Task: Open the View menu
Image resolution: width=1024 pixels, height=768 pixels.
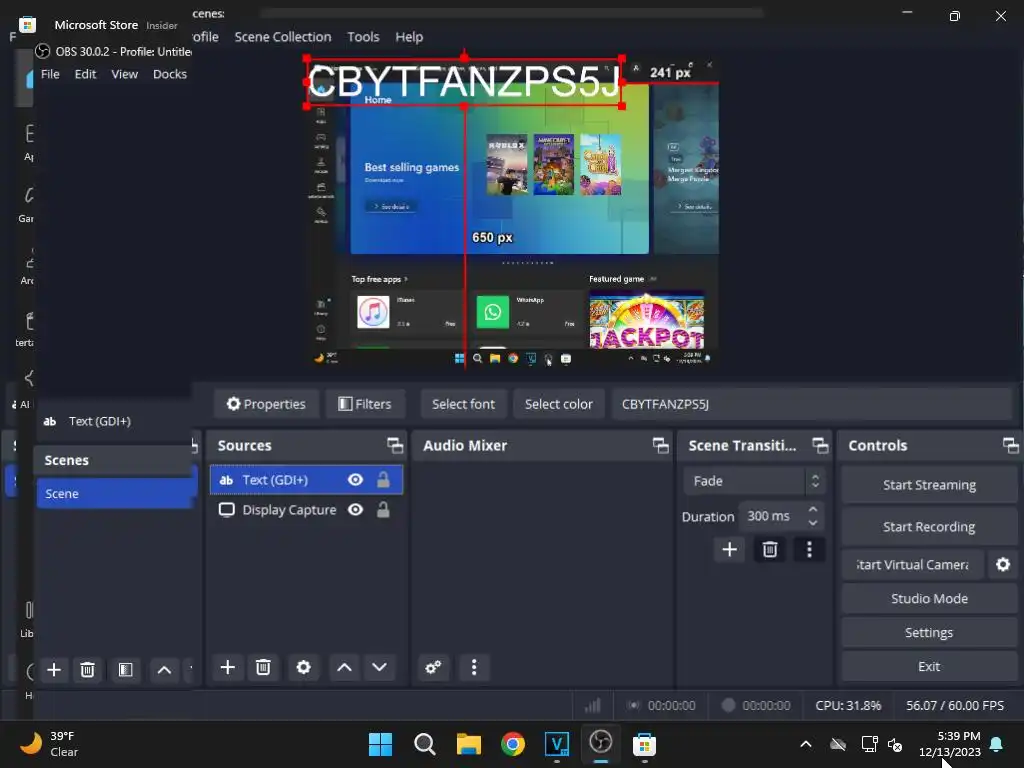Action: tap(124, 74)
